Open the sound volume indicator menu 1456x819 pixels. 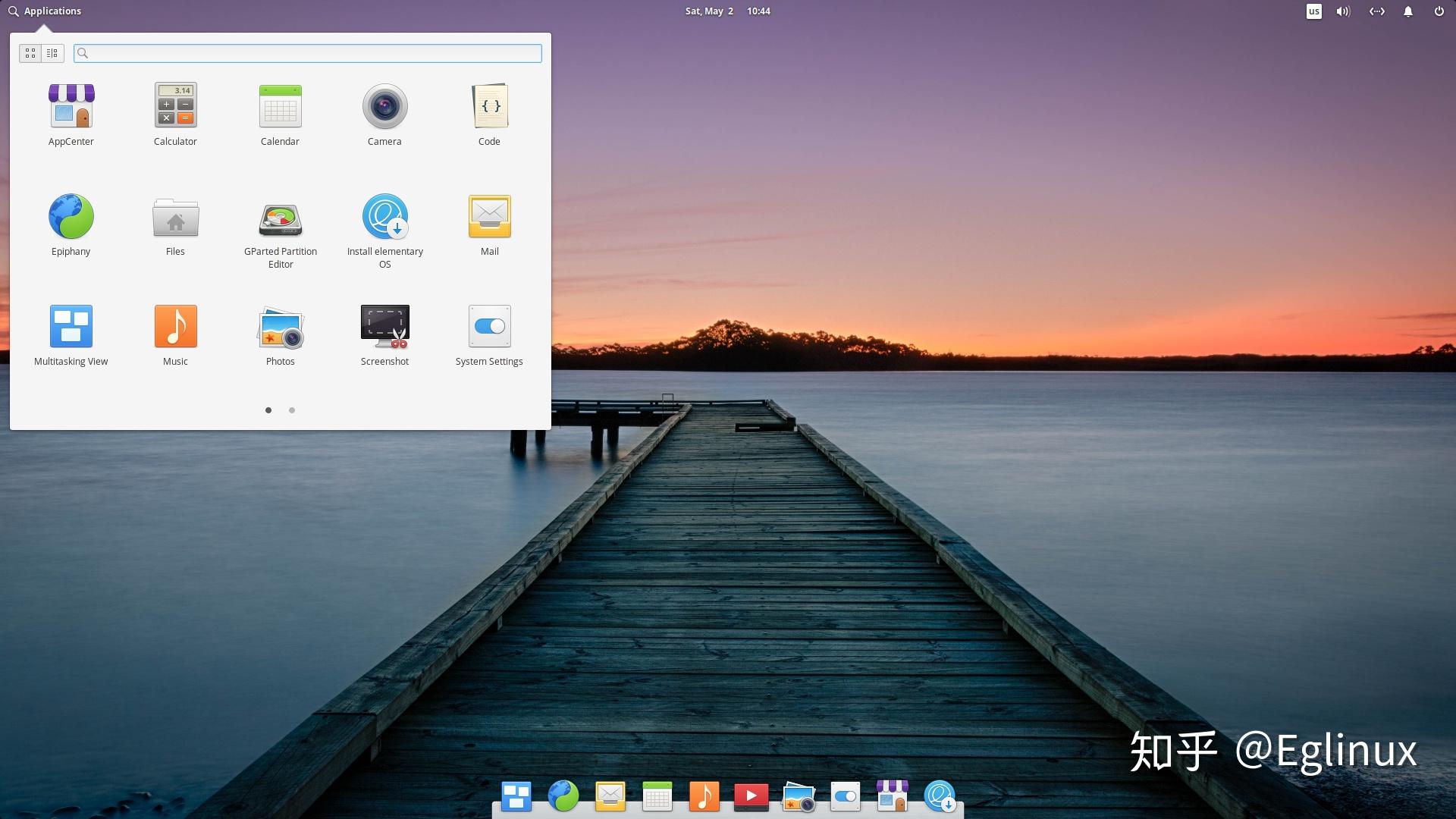(x=1343, y=11)
